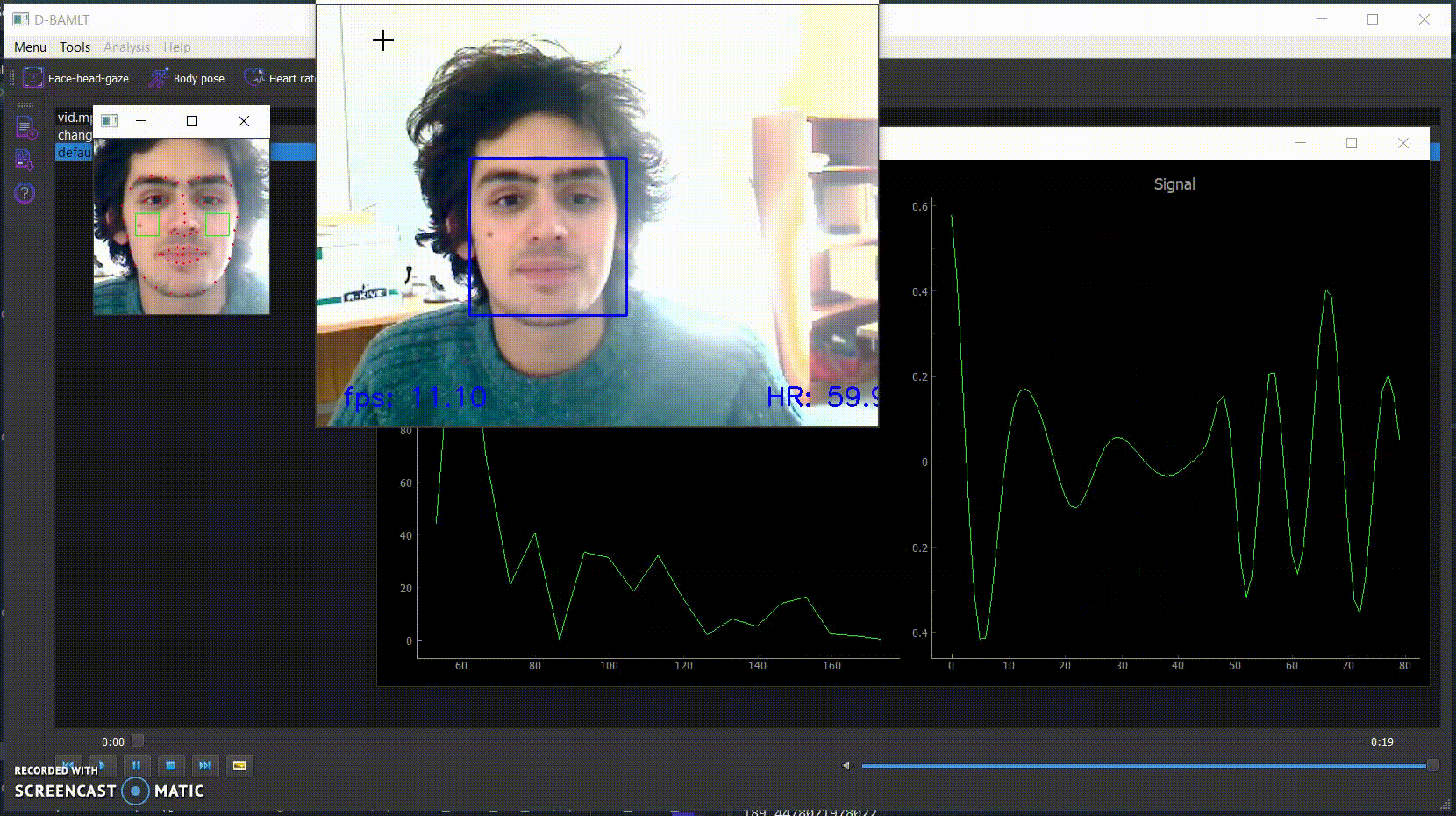Click the 0:19 duration label
Image resolution: width=1456 pixels, height=816 pixels.
tap(1382, 742)
